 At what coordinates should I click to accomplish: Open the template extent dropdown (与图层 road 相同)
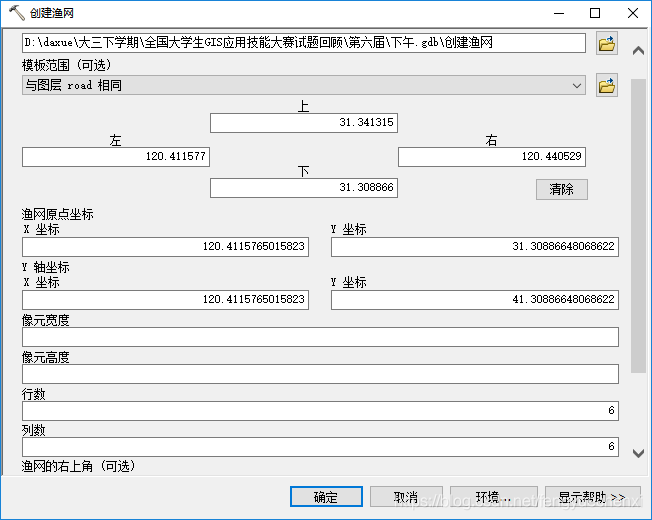pos(304,85)
